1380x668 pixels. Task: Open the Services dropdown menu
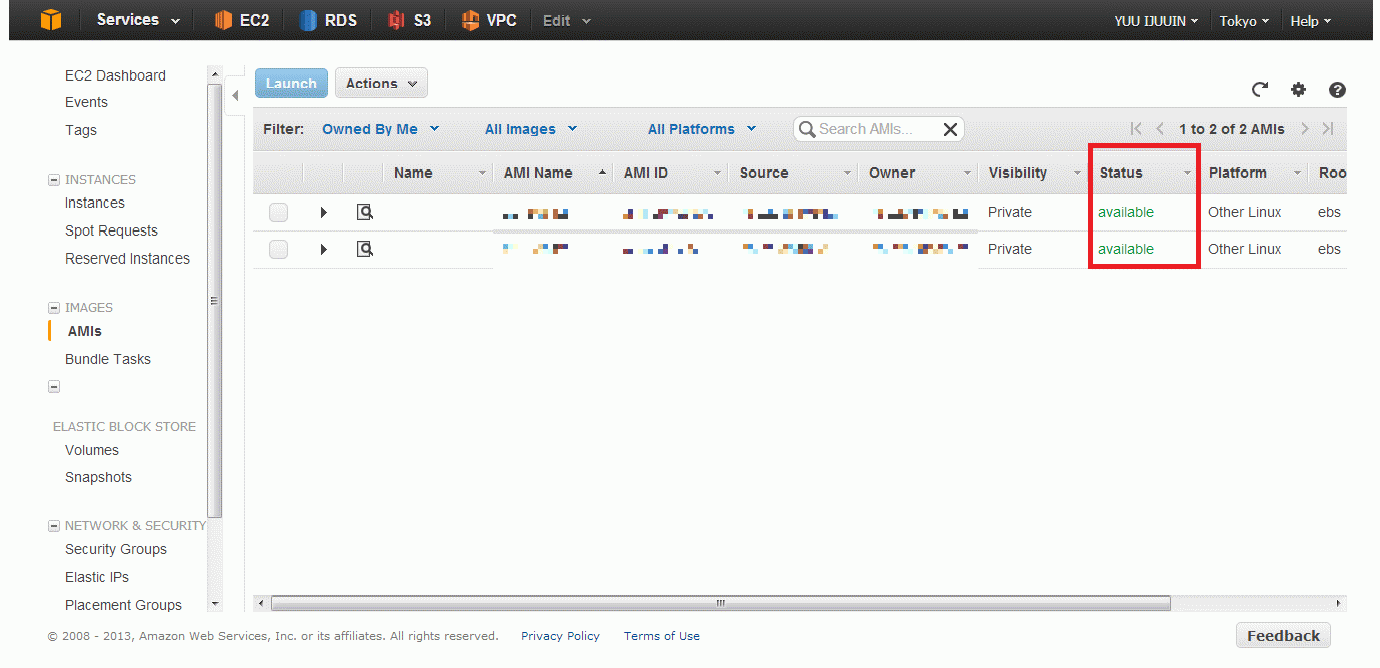tap(139, 20)
